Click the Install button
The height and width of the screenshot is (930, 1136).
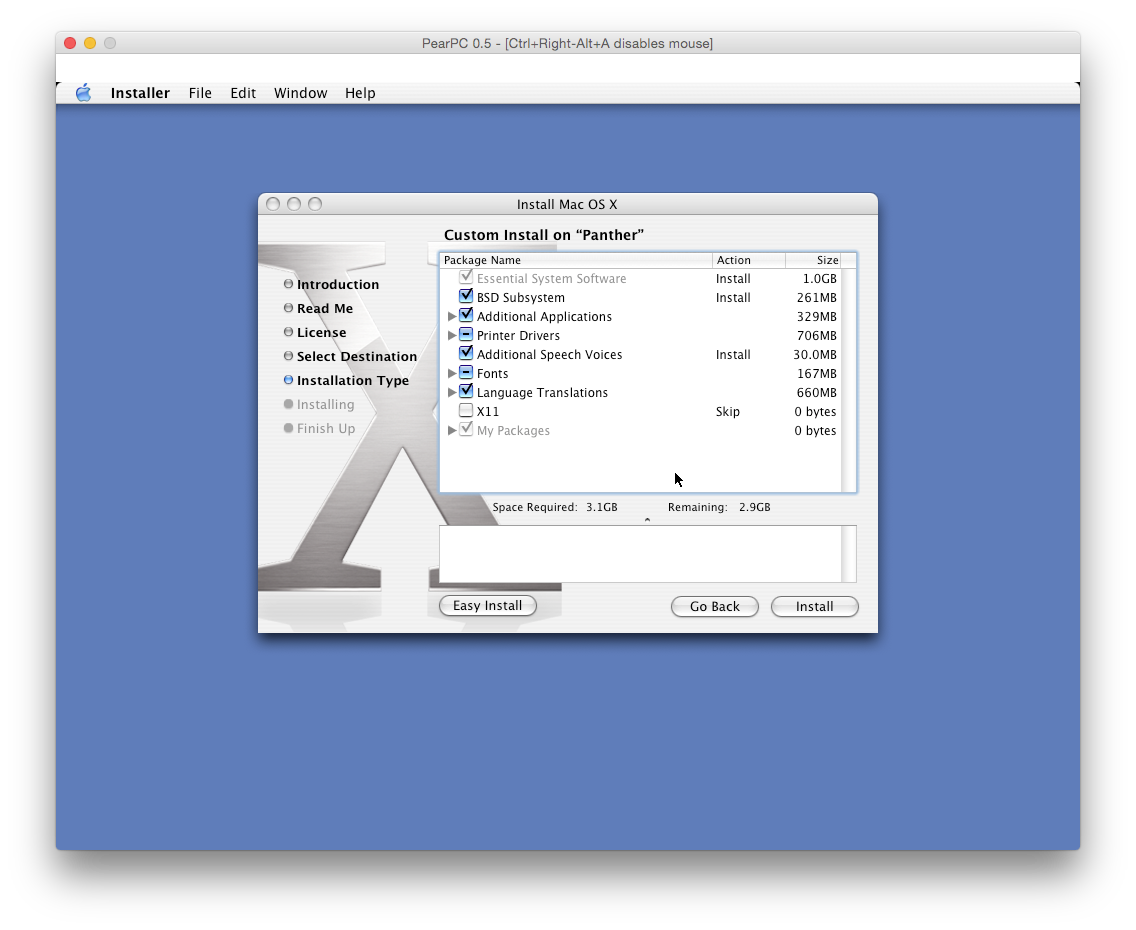[814, 606]
